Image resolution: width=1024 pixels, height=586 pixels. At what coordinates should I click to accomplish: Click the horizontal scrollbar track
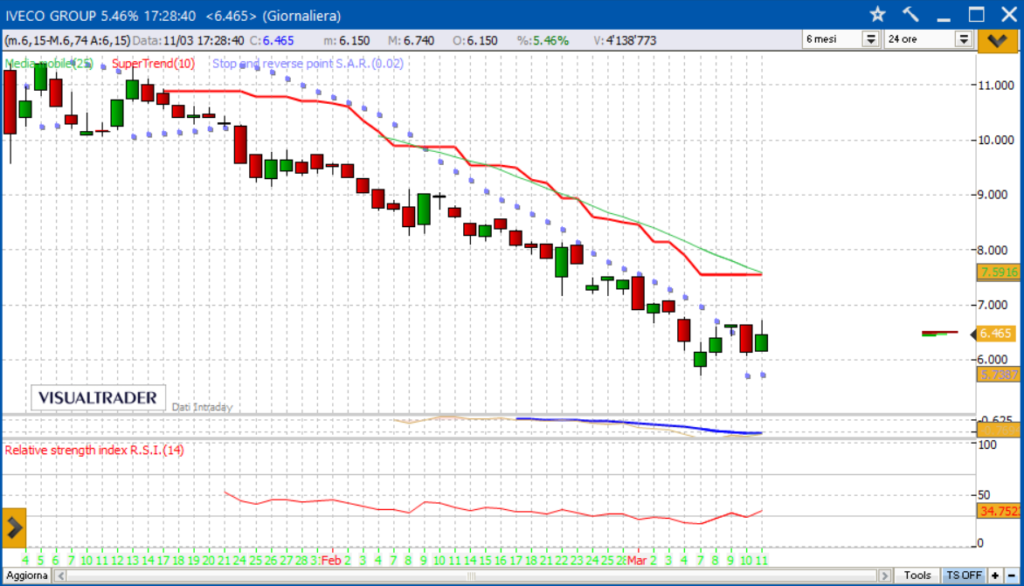pos(472,576)
